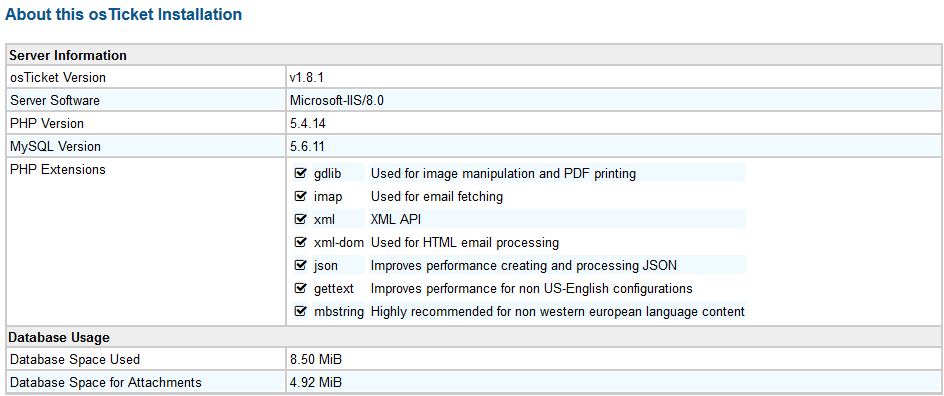Click the 'imap' extension name
This screenshot has width=944, height=396.
tap(328, 197)
